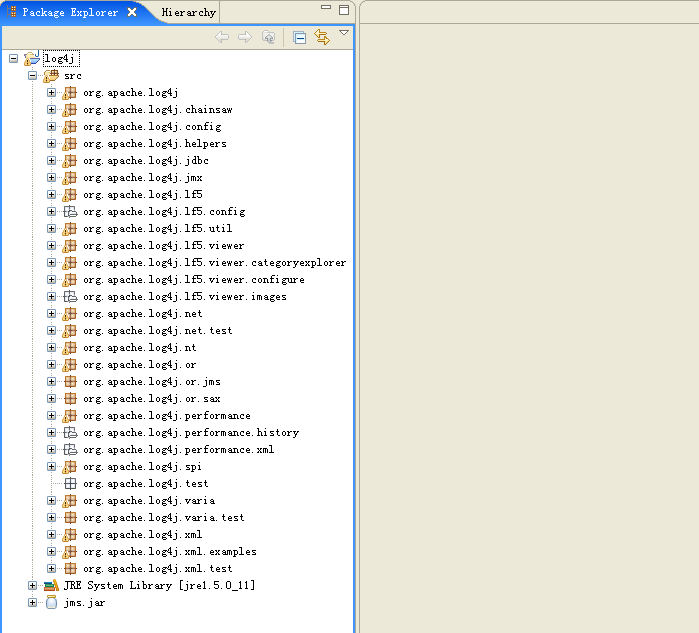Image resolution: width=699 pixels, height=633 pixels.
Task: Expand org.apache.log4j.helpers package
Action: (x=52, y=144)
